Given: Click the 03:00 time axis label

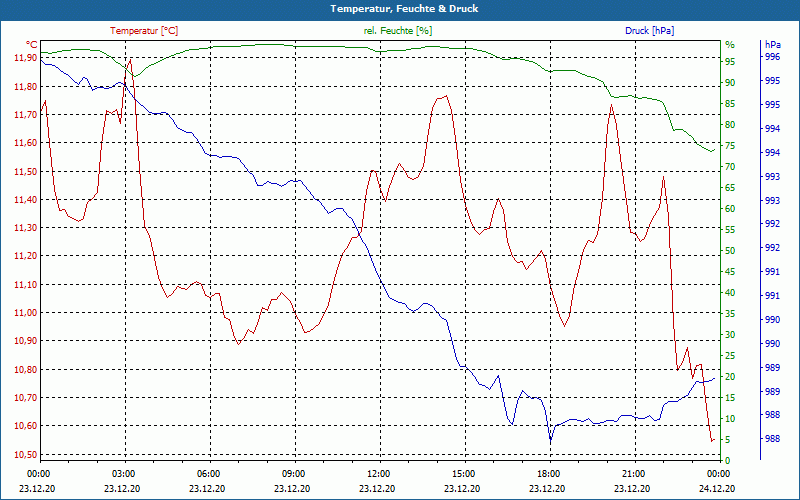Looking at the screenshot, I should coord(122,474).
